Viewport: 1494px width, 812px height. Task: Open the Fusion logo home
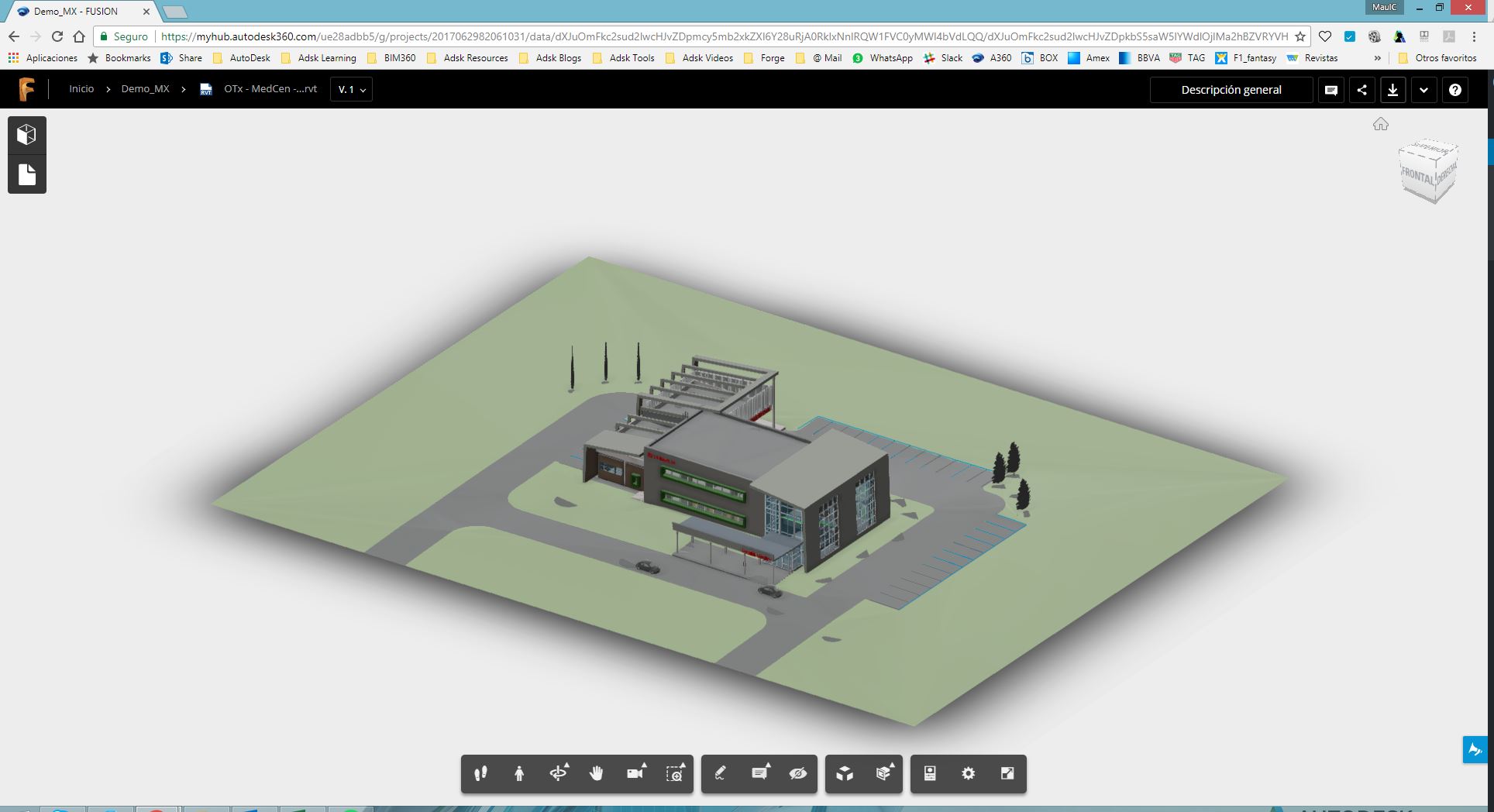pos(26,89)
